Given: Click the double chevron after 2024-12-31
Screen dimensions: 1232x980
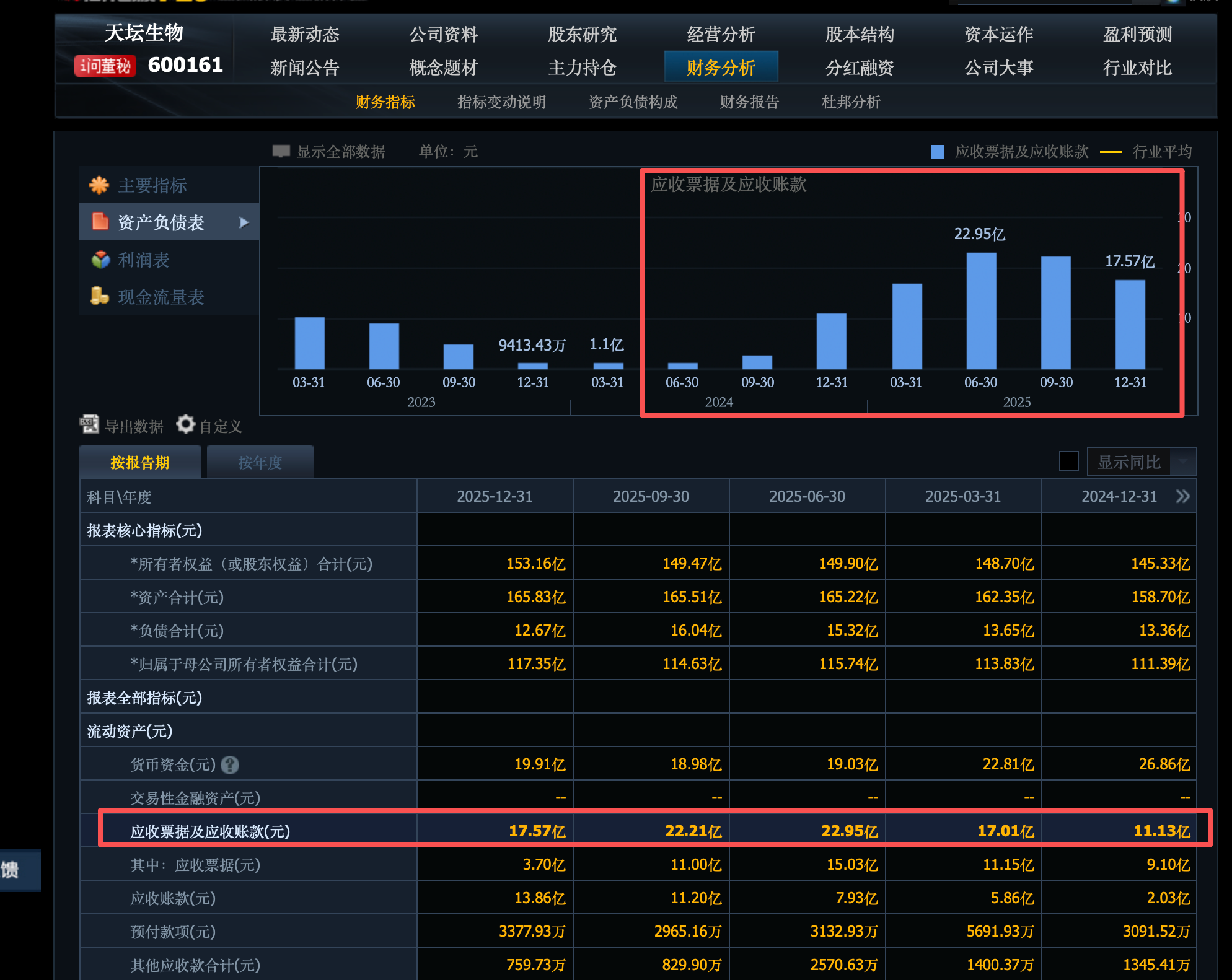Looking at the screenshot, I should click(x=1182, y=496).
